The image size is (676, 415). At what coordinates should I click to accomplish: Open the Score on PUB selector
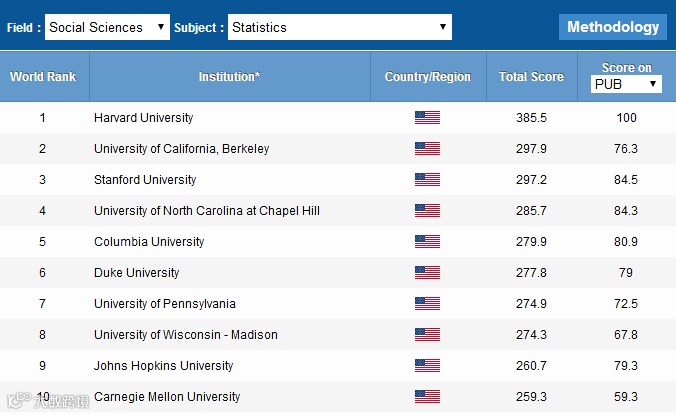tap(626, 85)
